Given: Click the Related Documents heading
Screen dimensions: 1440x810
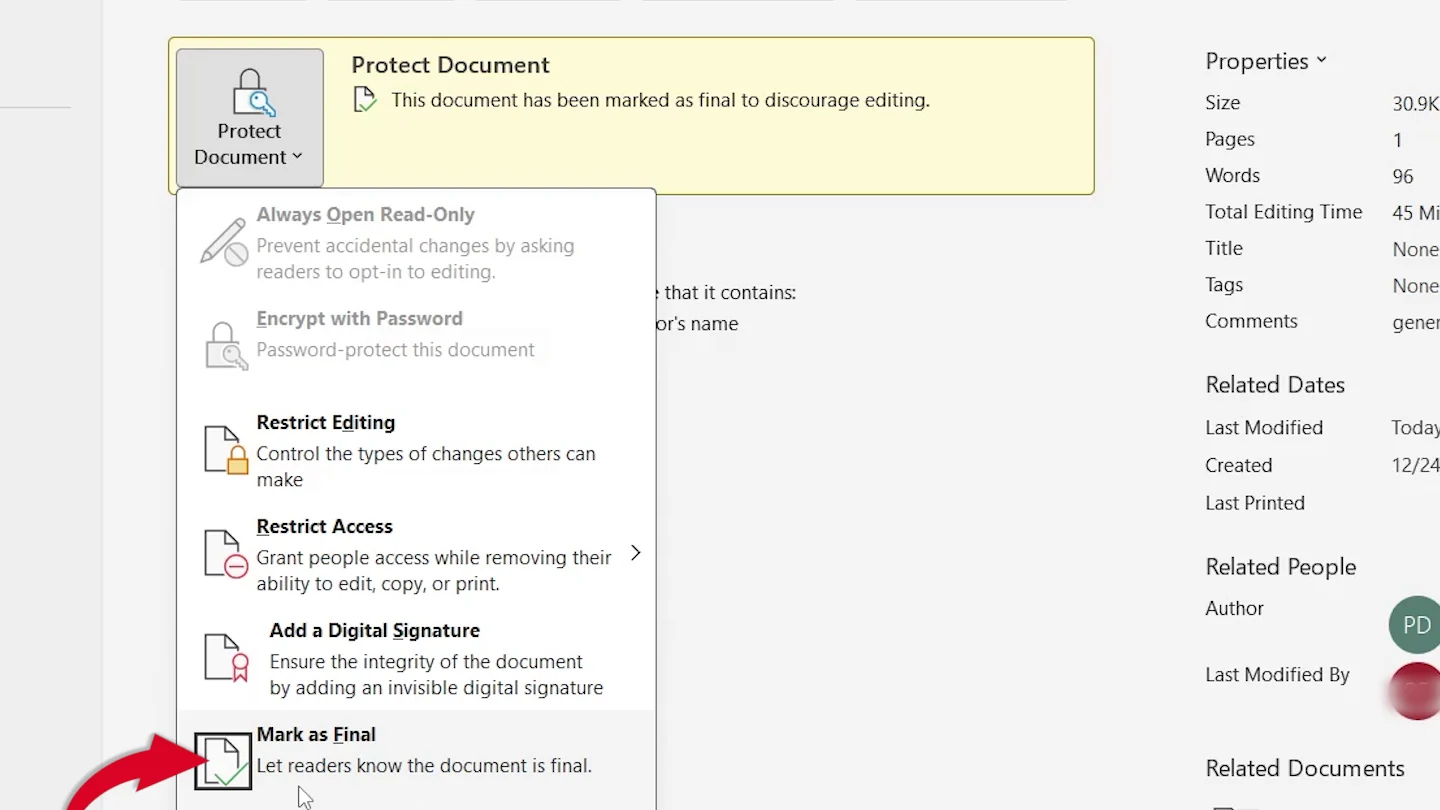Looking at the screenshot, I should [1305, 768].
